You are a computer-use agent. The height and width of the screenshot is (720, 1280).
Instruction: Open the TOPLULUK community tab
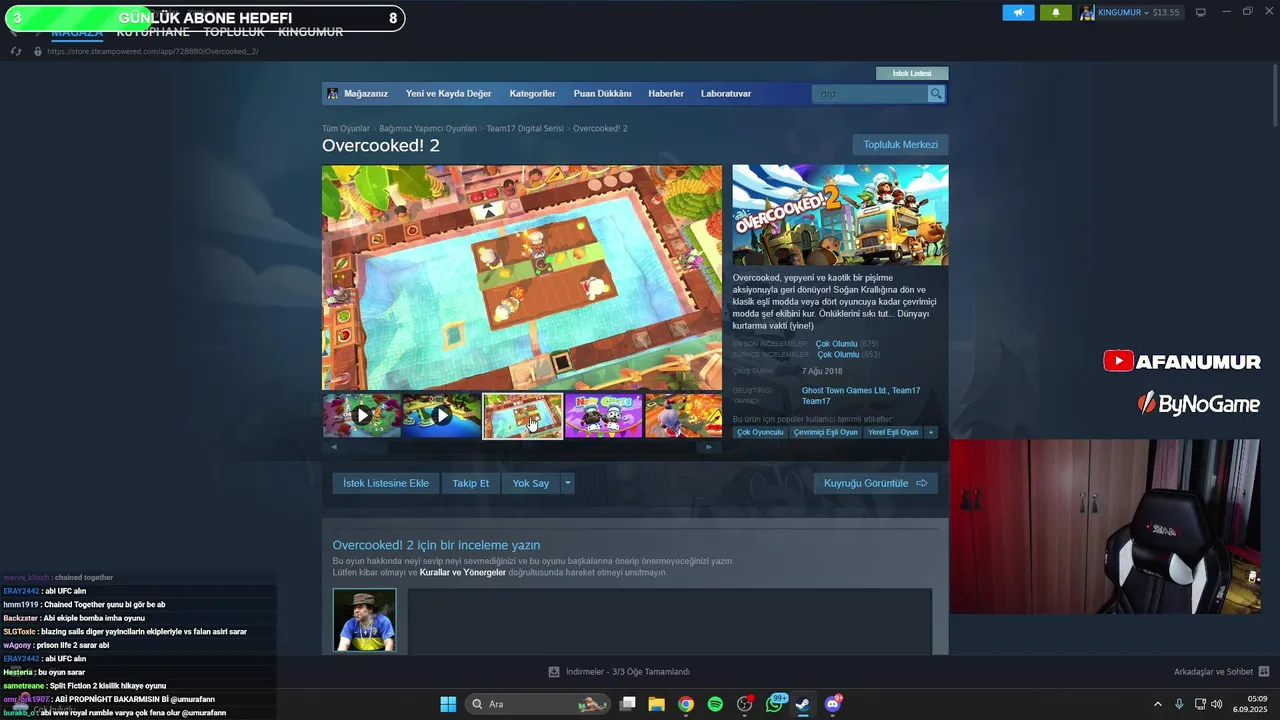pos(234,32)
